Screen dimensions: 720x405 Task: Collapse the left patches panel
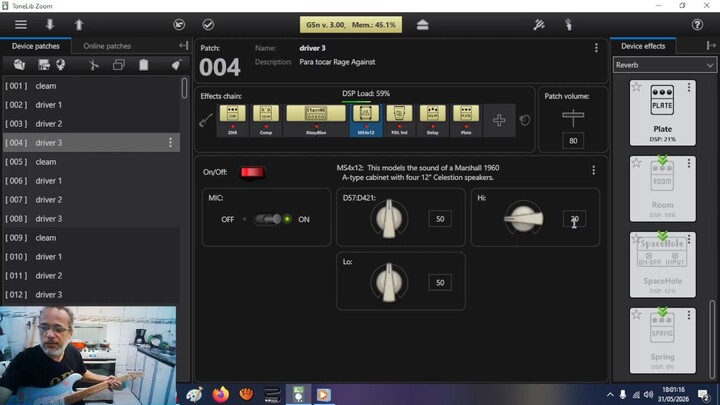184,45
